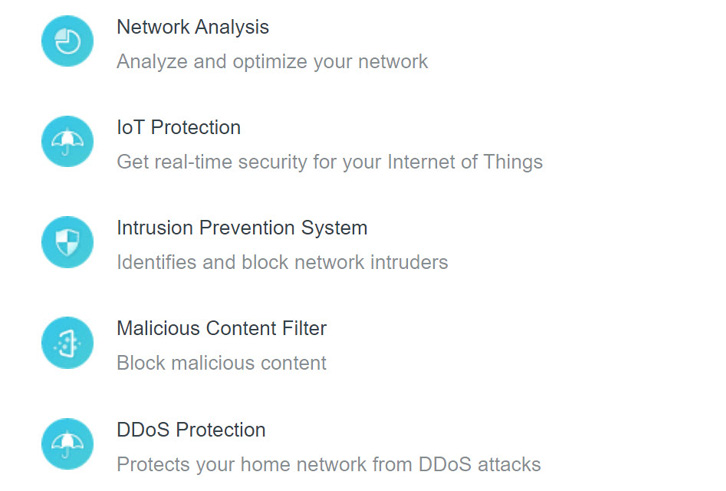Click the 'Block malicious content' description

221,363
